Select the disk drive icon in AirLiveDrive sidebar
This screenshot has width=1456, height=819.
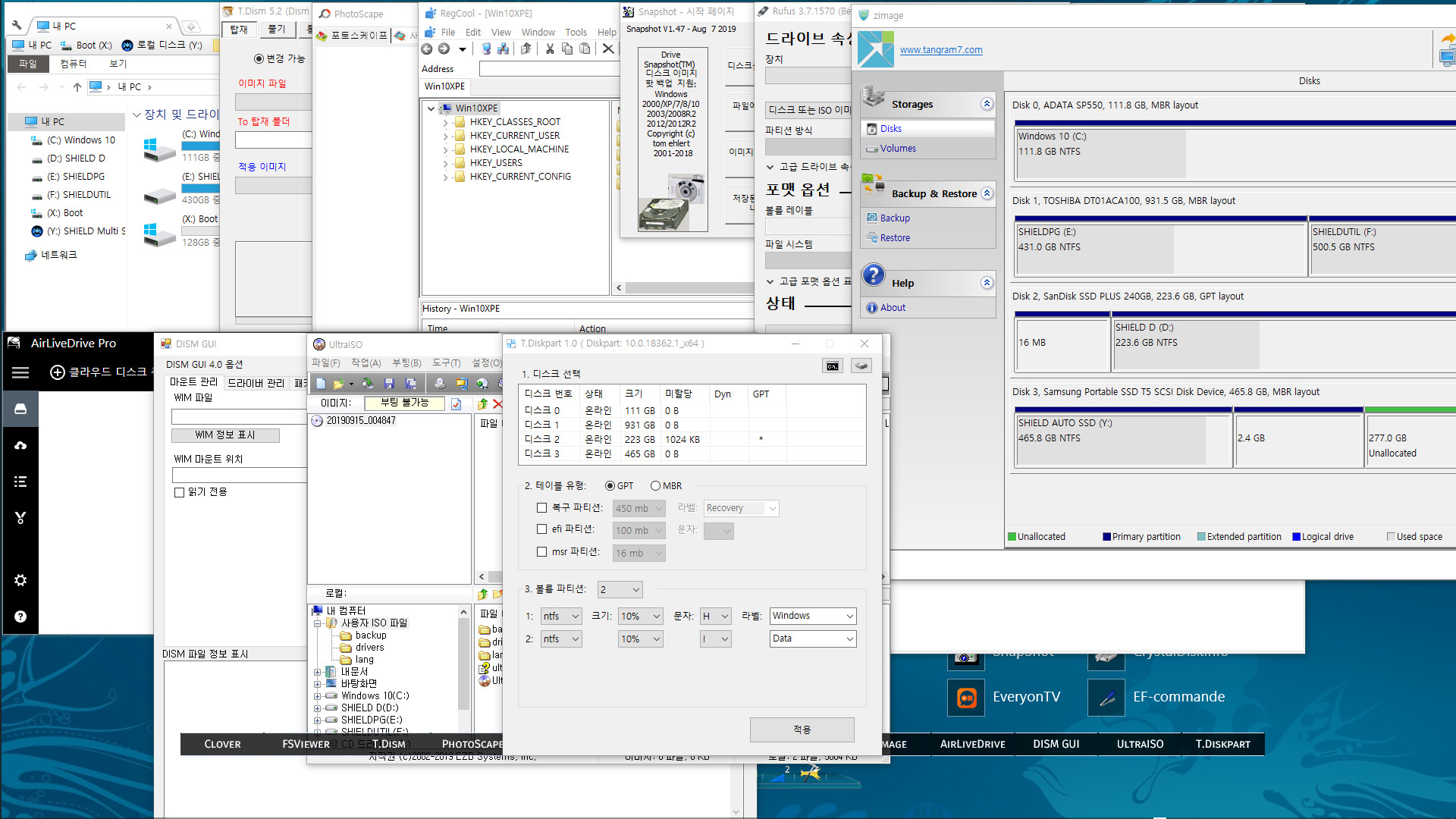pyautogui.click(x=20, y=409)
